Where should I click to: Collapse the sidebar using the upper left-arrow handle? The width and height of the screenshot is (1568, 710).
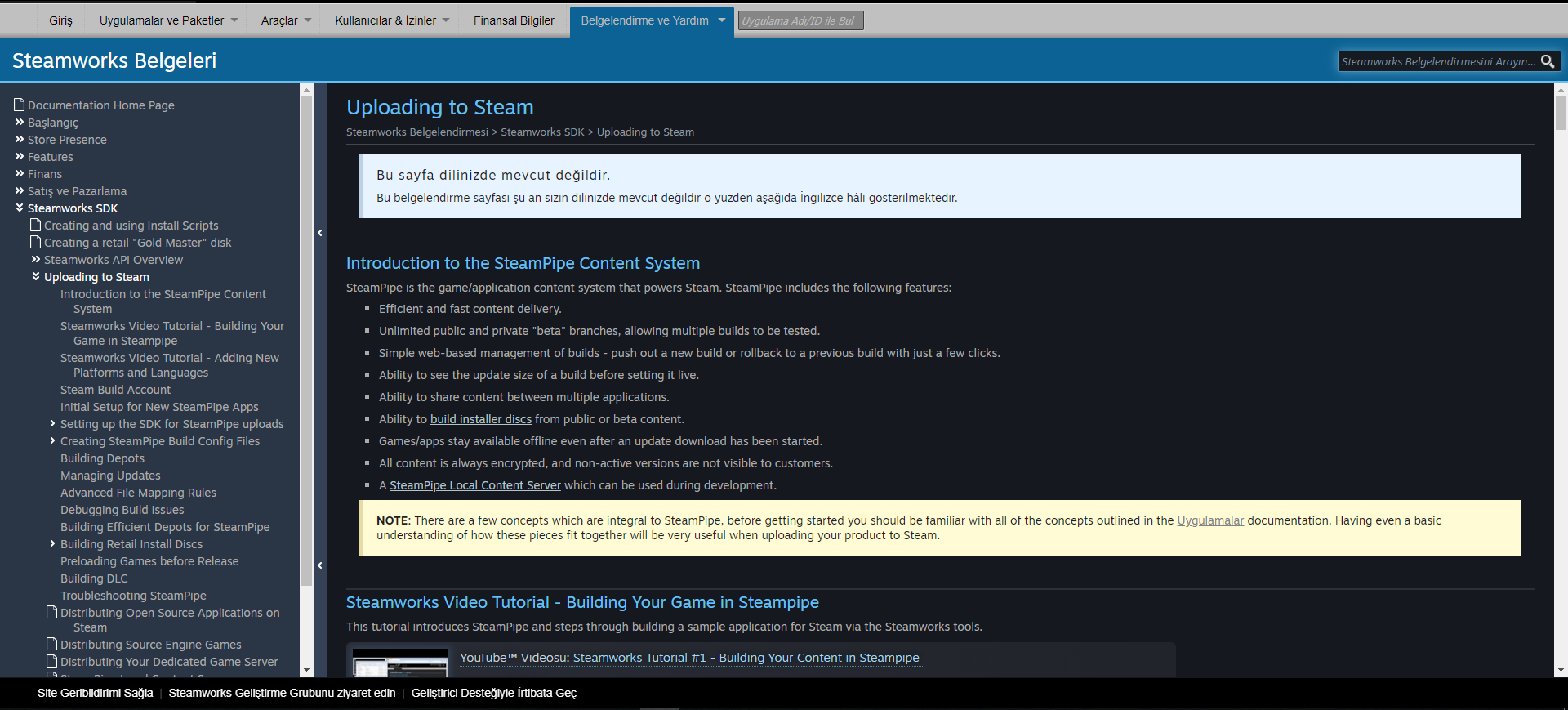click(320, 233)
